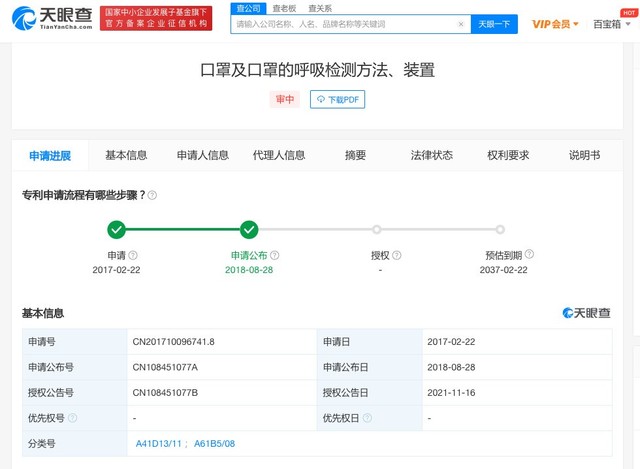Expand the 百宝箱 menu
Screen dimensions: 640x469
[611, 24]
